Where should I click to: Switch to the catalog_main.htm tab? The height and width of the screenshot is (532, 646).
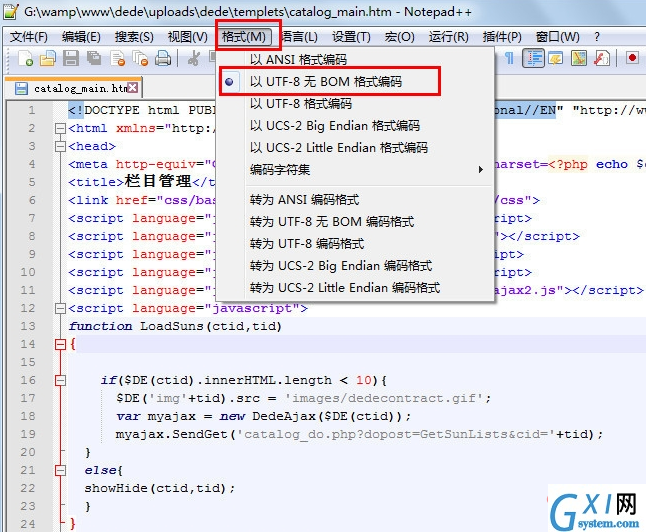pyautogui.click(x=73, y=88)
